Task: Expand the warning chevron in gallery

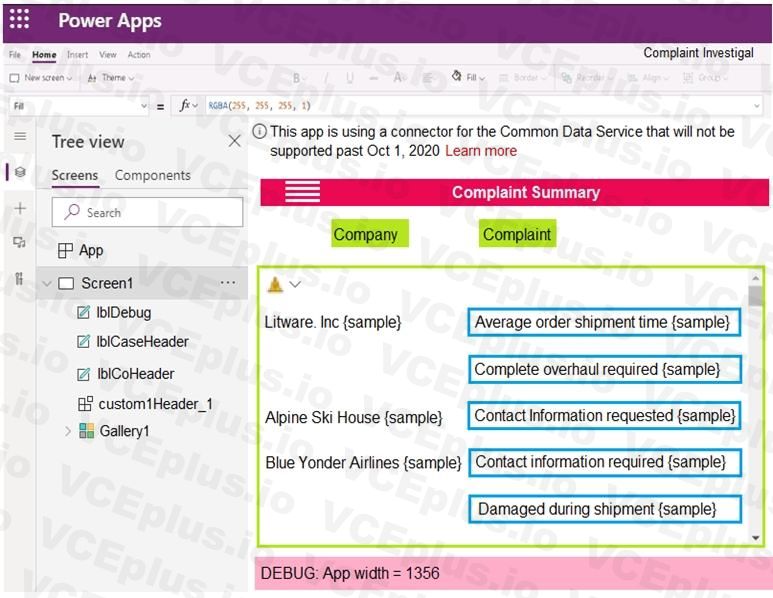Action: (295, 284)
